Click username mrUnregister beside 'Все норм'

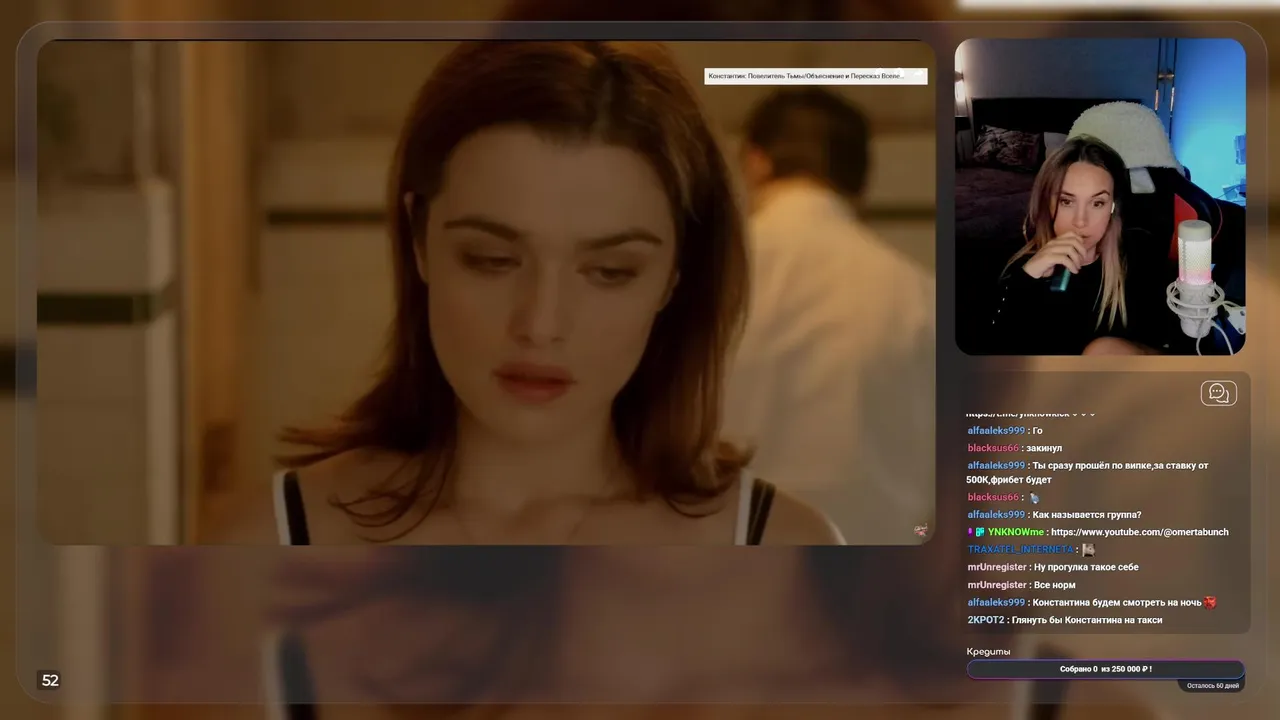pyautogui.click(x=997, y=585)
